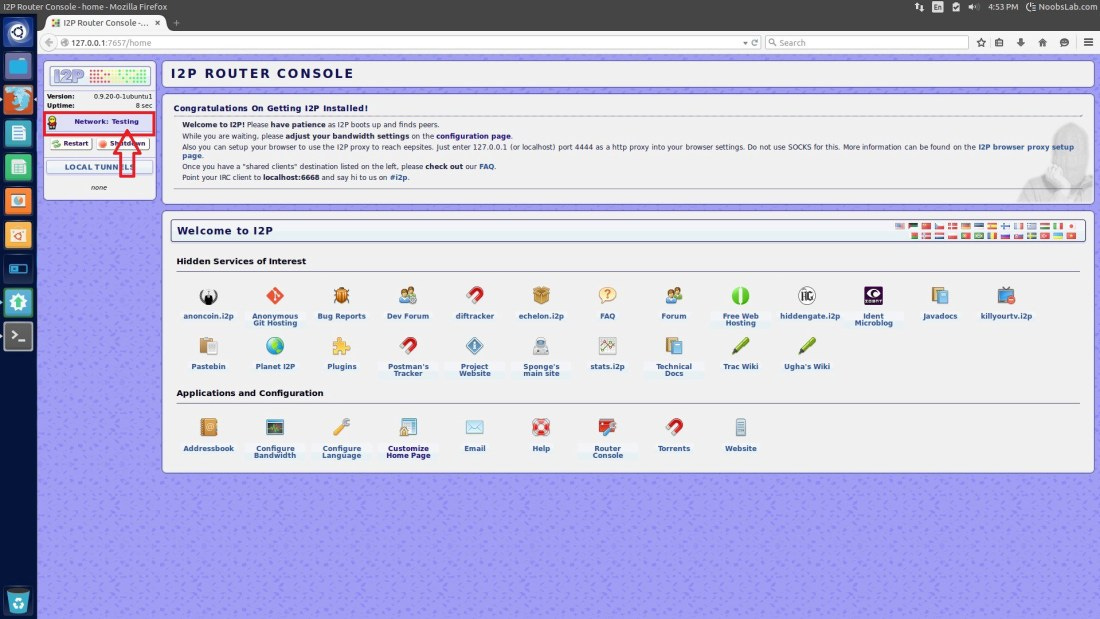Viewport: 1100px width, 619px height.
Task: Click the Firefox Search field
Action: 867,43
